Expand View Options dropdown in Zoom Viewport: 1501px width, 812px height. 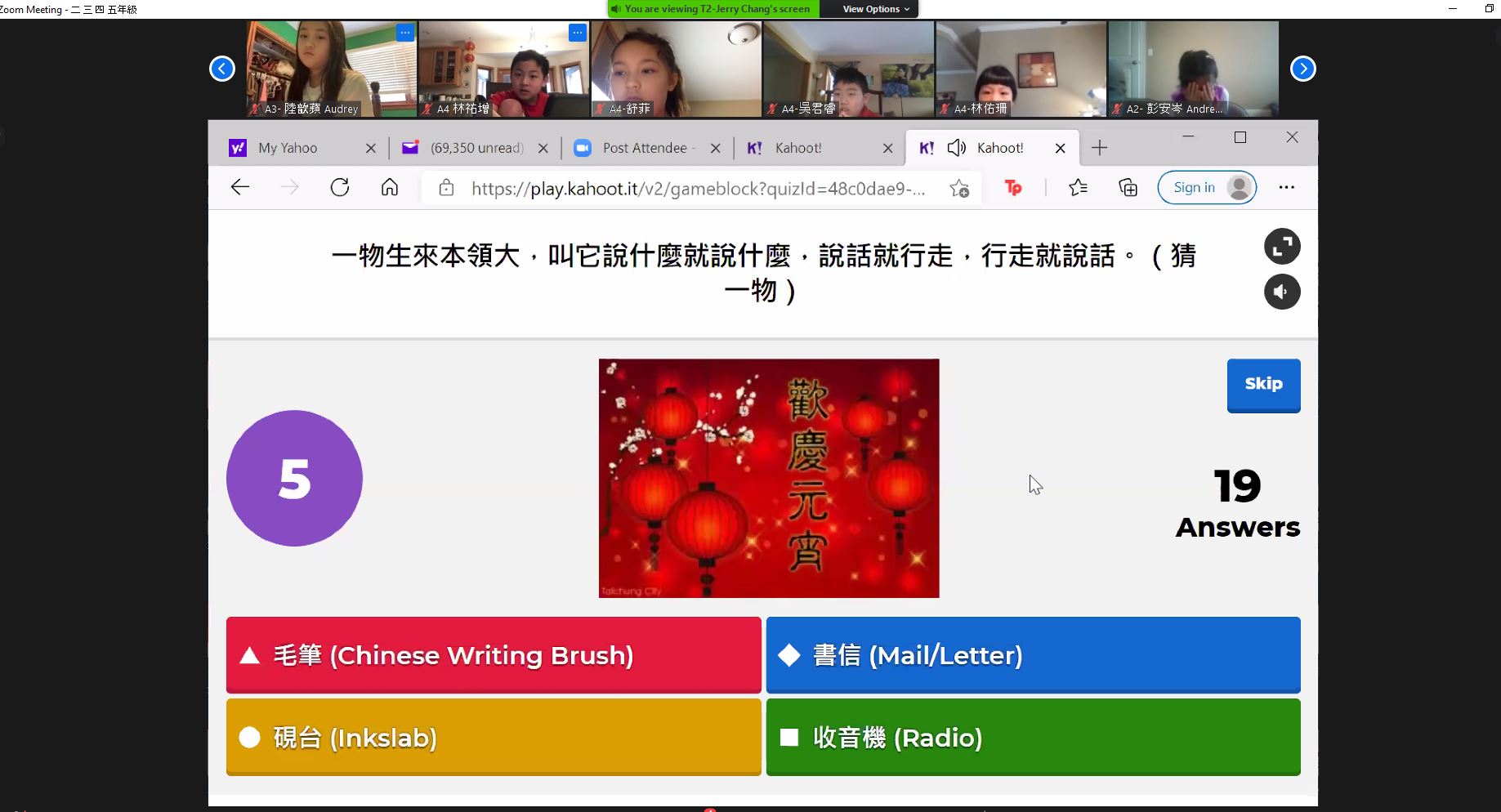coord(876,9)
